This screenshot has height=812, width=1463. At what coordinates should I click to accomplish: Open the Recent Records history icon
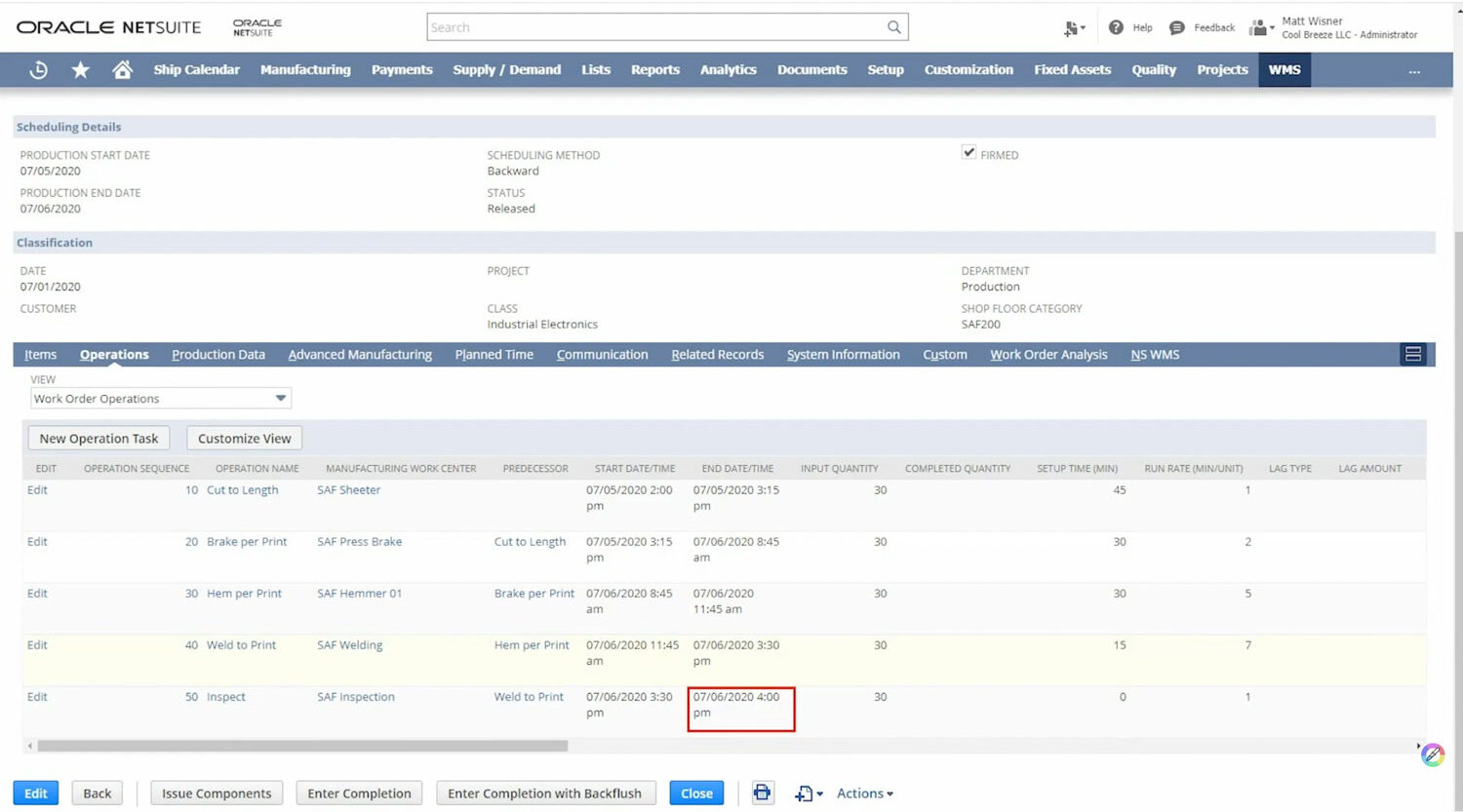[39, 70]
